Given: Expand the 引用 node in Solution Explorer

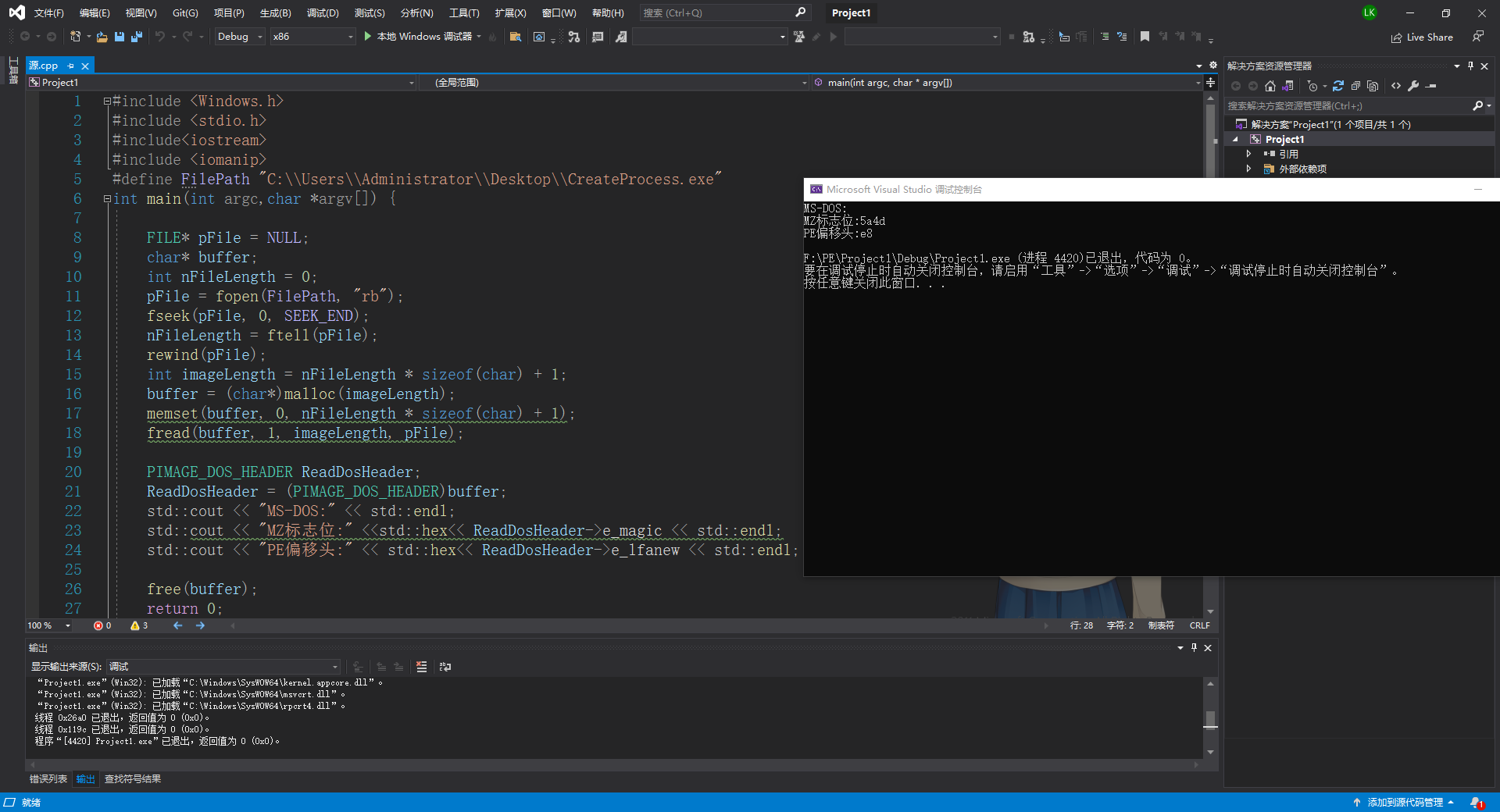Looking at the screenshot, I should pos(1248,154).
